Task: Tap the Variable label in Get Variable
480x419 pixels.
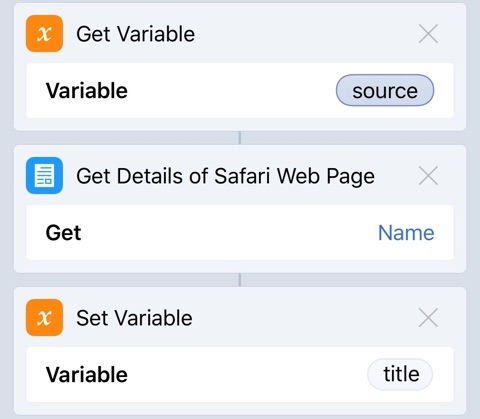Action: tap(87, 91)
